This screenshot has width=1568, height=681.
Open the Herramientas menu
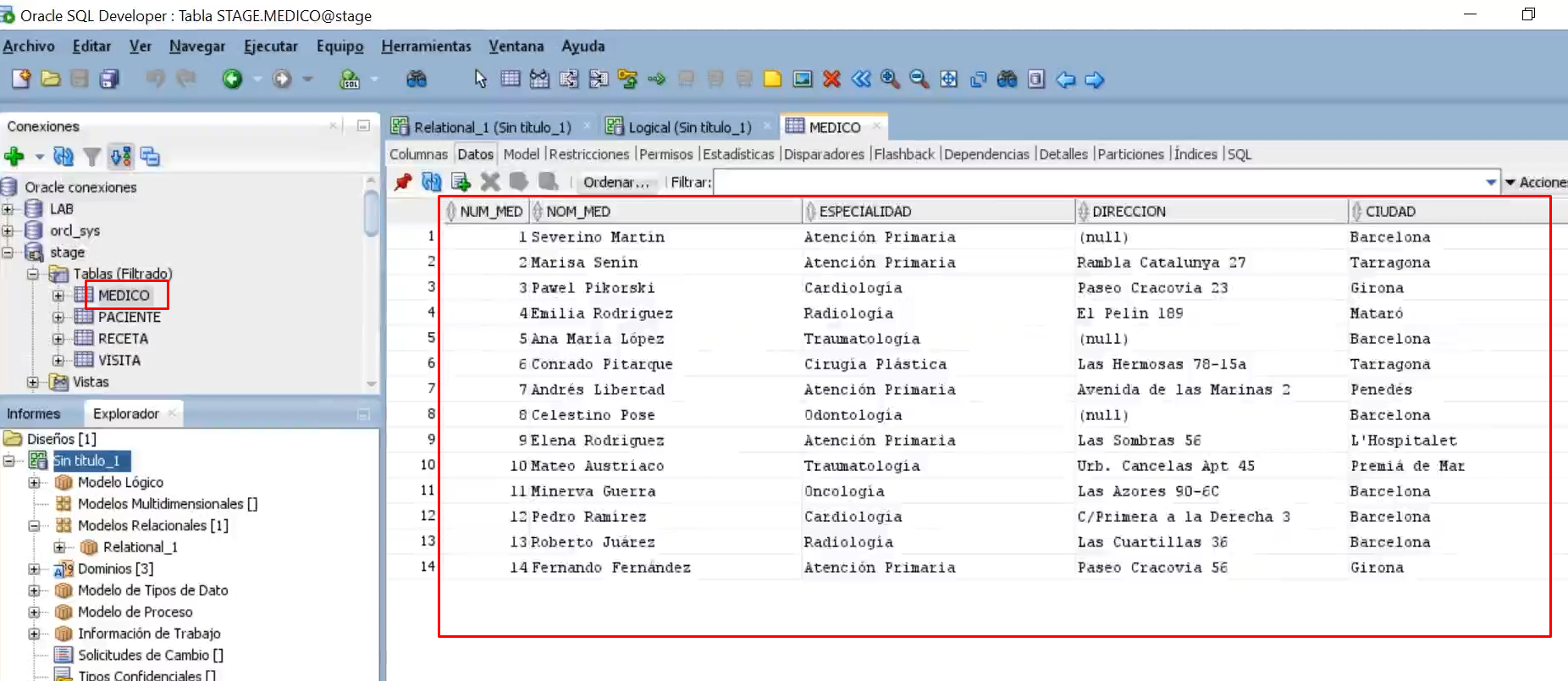click(x=426, y=47)
